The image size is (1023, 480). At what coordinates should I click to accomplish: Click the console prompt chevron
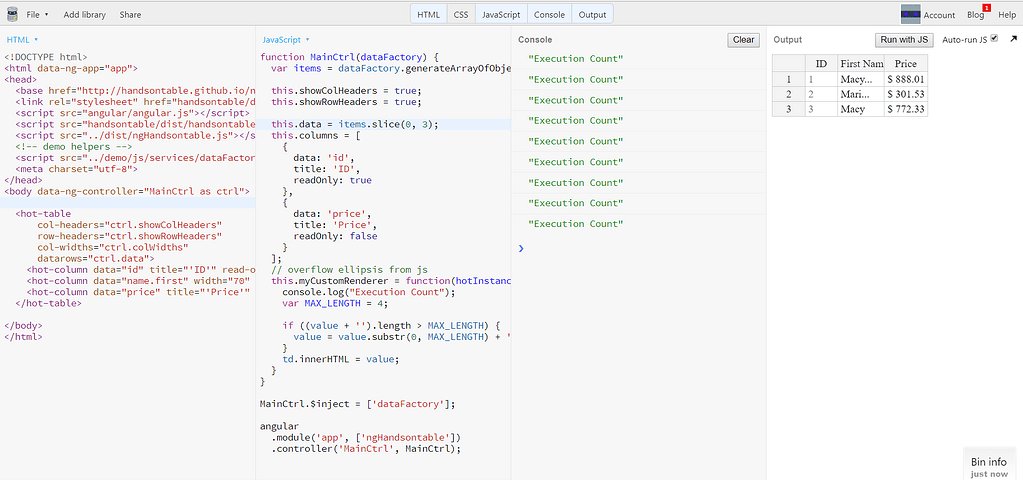point(521,248)
